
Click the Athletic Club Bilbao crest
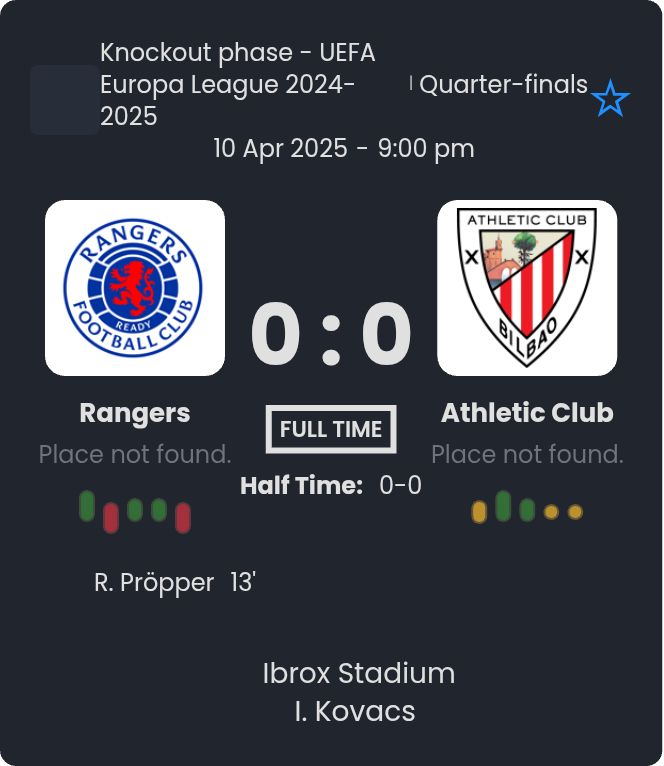[x=527, y=288]
